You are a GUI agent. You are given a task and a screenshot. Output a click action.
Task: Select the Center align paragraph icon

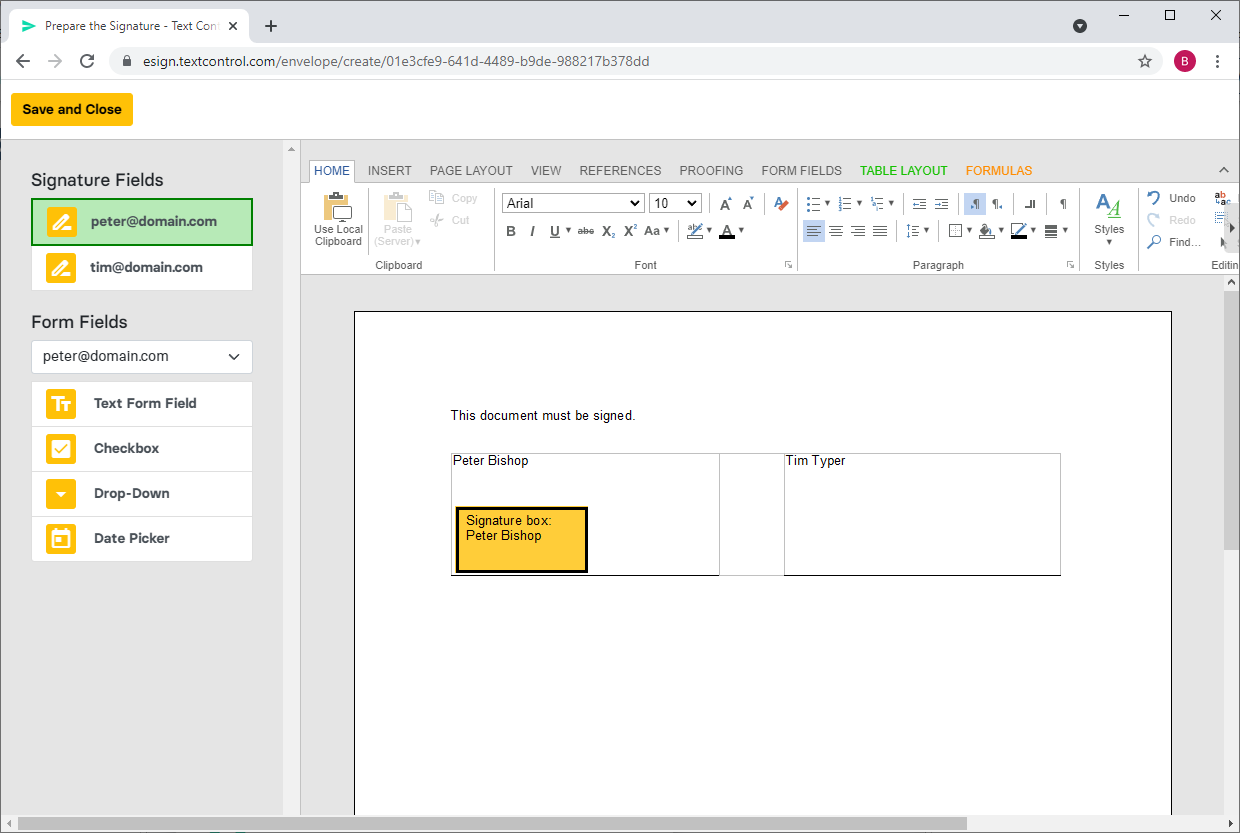point(836,231)
